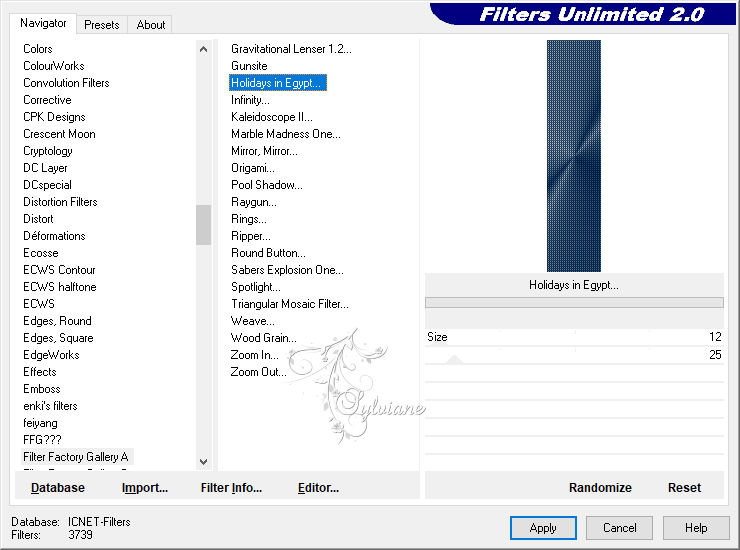Select the Déformations category

pos(54,236)
